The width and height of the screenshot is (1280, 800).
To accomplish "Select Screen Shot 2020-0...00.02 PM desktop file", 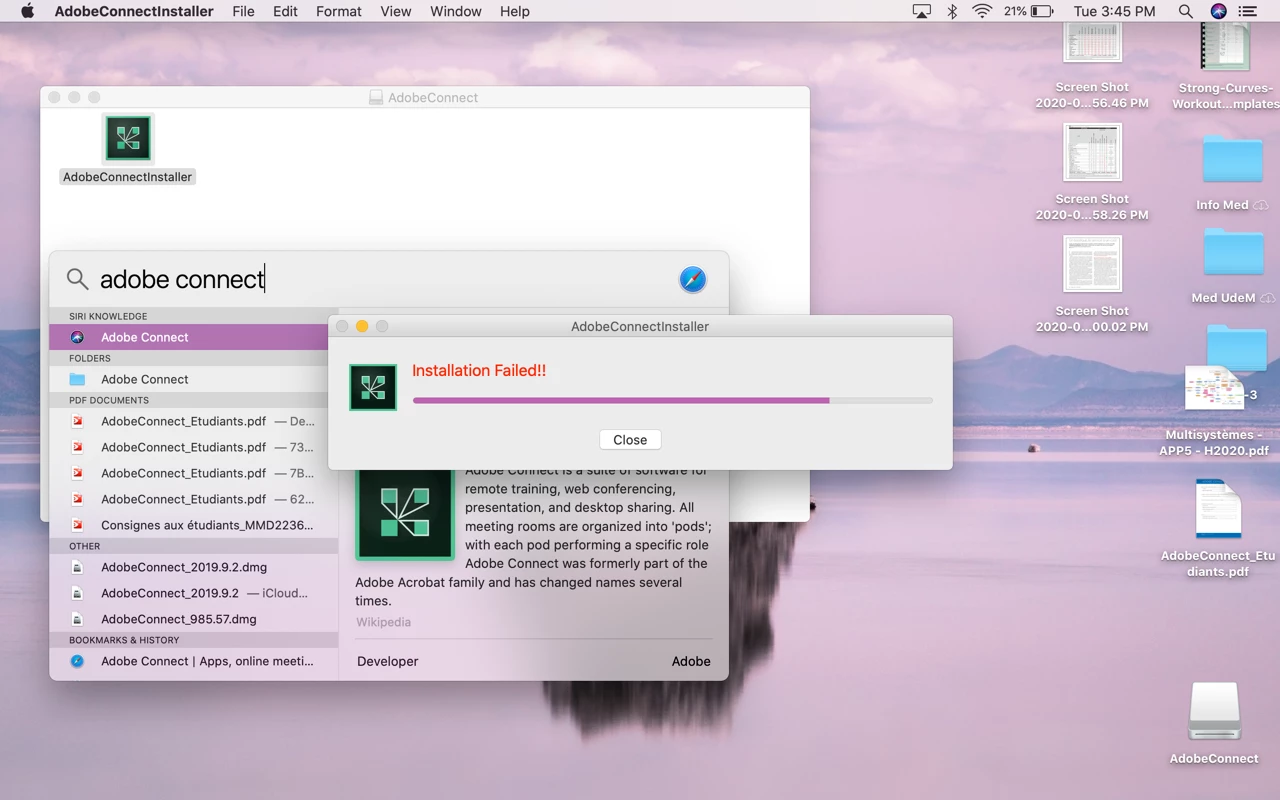I will (x=1092, y=284).
